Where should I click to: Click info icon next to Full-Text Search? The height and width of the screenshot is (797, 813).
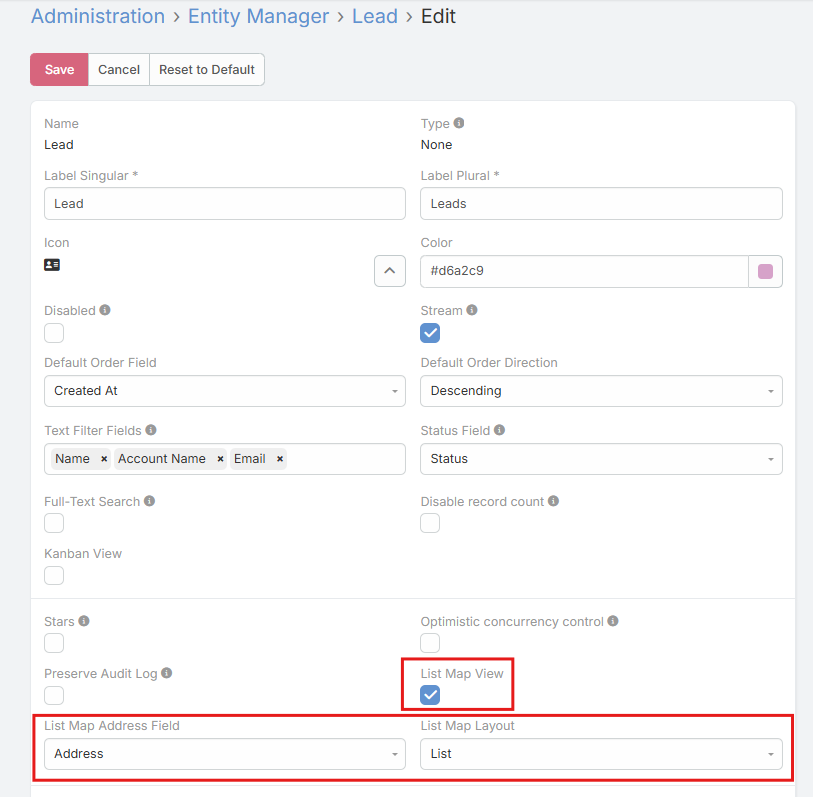149,501
